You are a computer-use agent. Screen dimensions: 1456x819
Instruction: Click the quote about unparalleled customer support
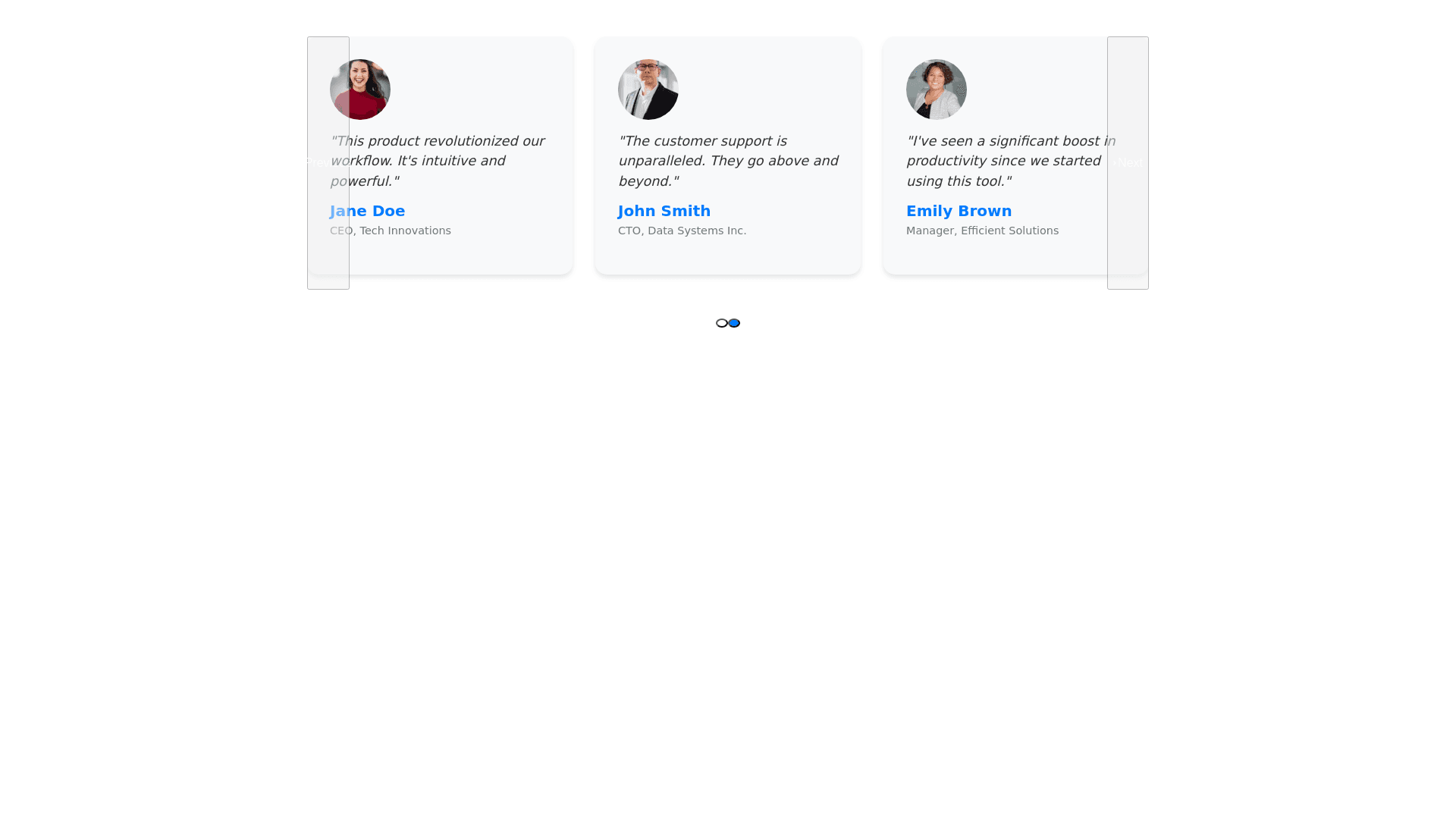click(727, 161)
